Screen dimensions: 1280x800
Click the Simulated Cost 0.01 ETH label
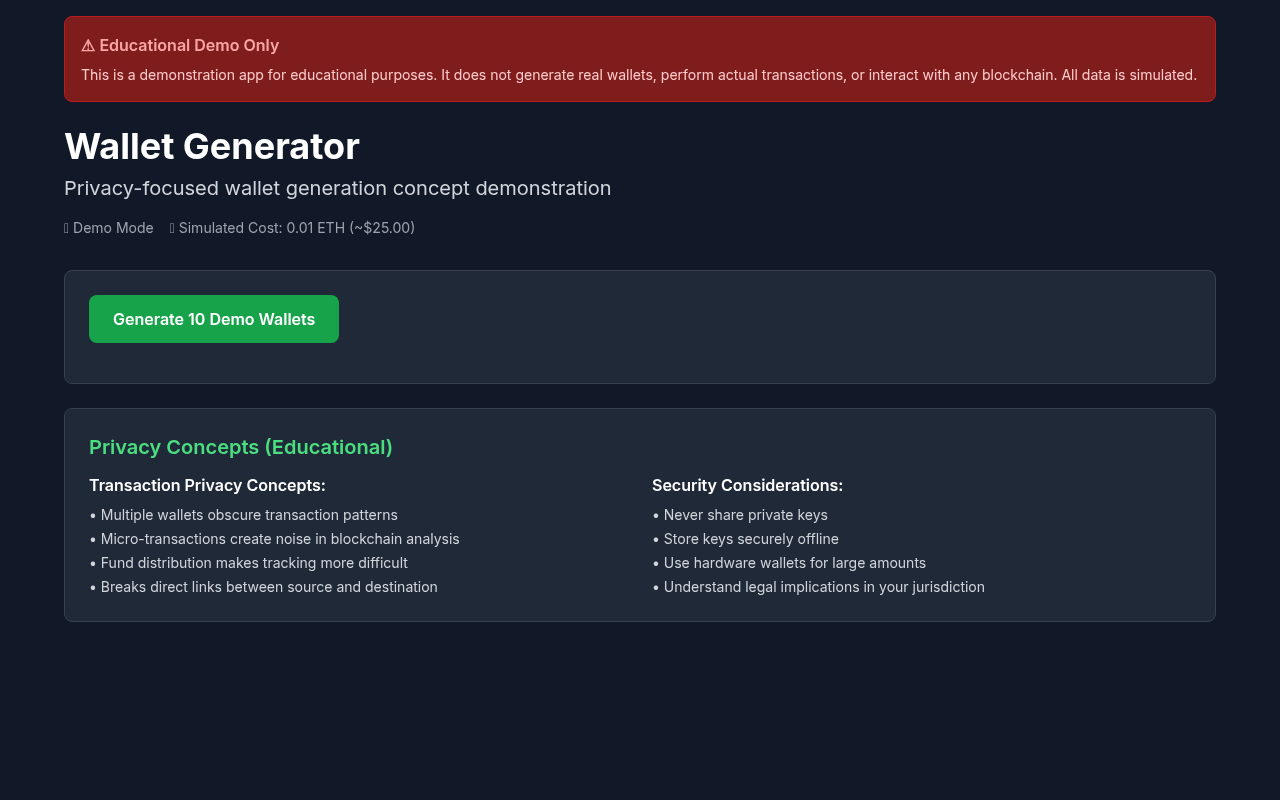(296, 228)
